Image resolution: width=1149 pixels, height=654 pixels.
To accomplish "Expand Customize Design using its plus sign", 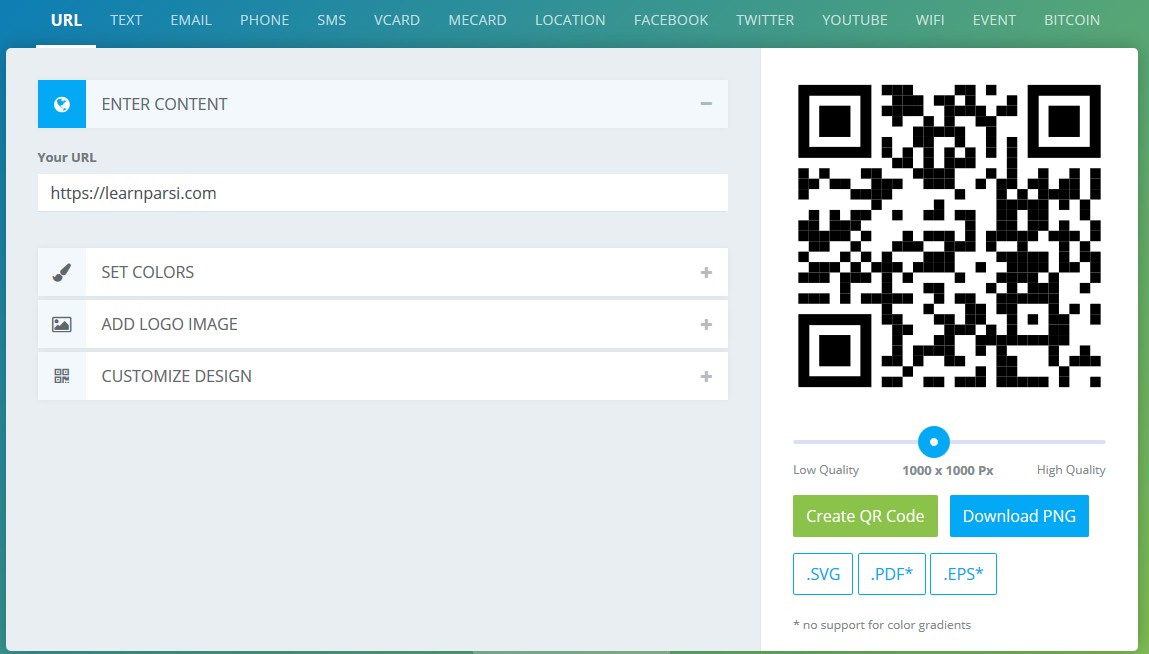I will pyautogui.click(x=706, y=376).
